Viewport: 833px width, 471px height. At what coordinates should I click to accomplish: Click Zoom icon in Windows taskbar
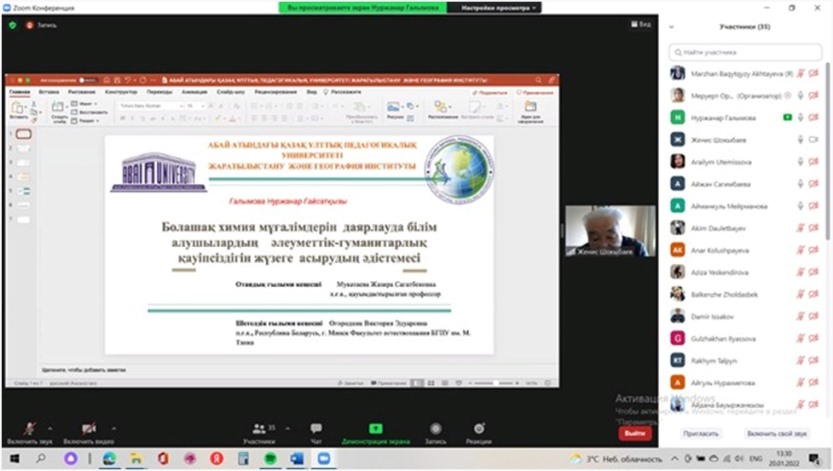pos(324,458)
